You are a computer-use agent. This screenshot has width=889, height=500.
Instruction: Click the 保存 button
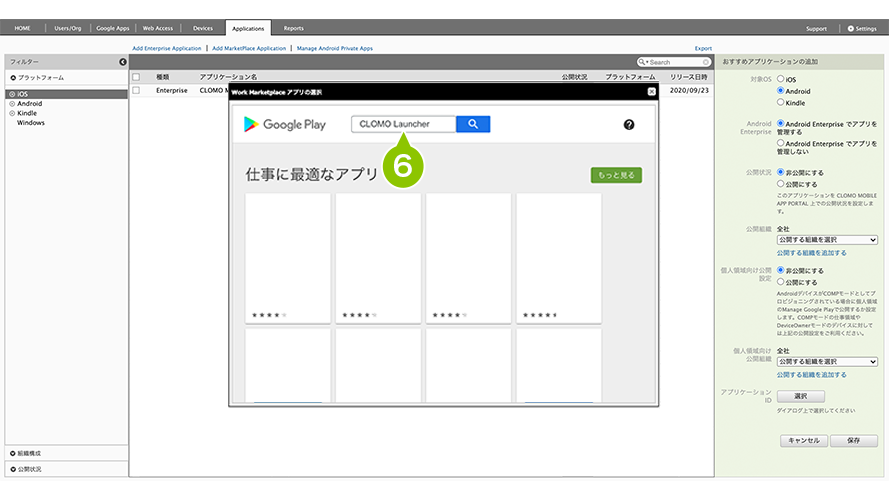coord(854,440)
